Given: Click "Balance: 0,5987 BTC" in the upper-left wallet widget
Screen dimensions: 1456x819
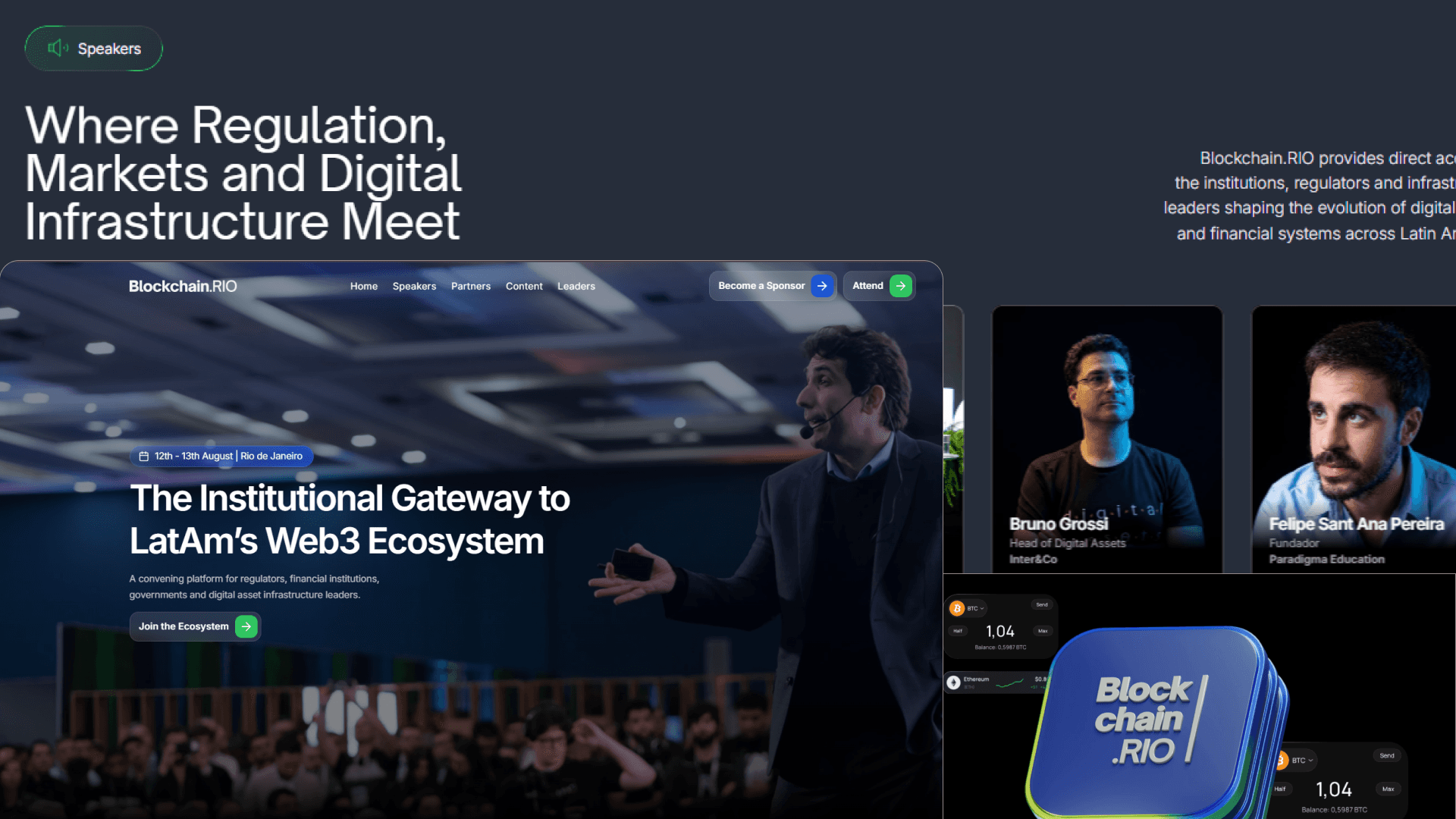Looking at the screenshot, I should coord(1000,648).
